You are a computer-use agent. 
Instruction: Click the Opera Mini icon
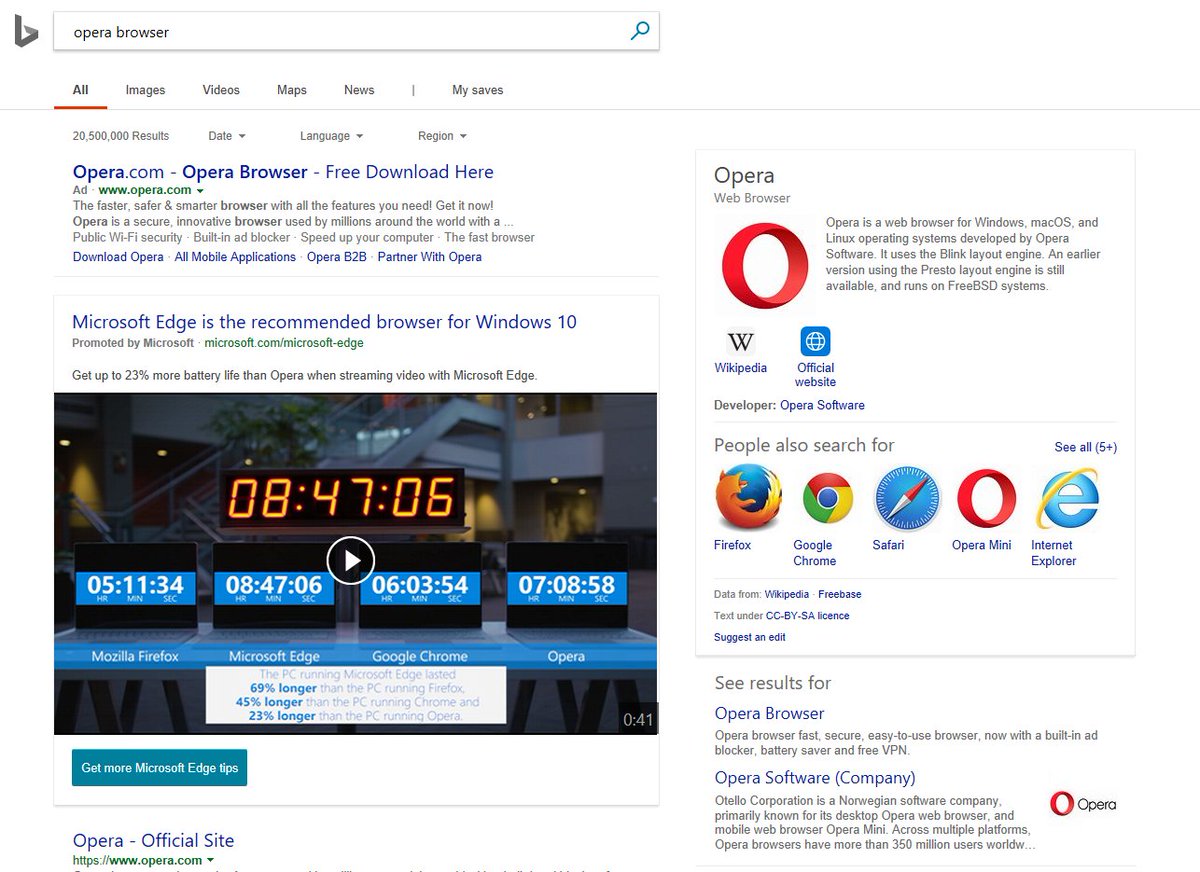pyautogui.click(x=986, y=498)
